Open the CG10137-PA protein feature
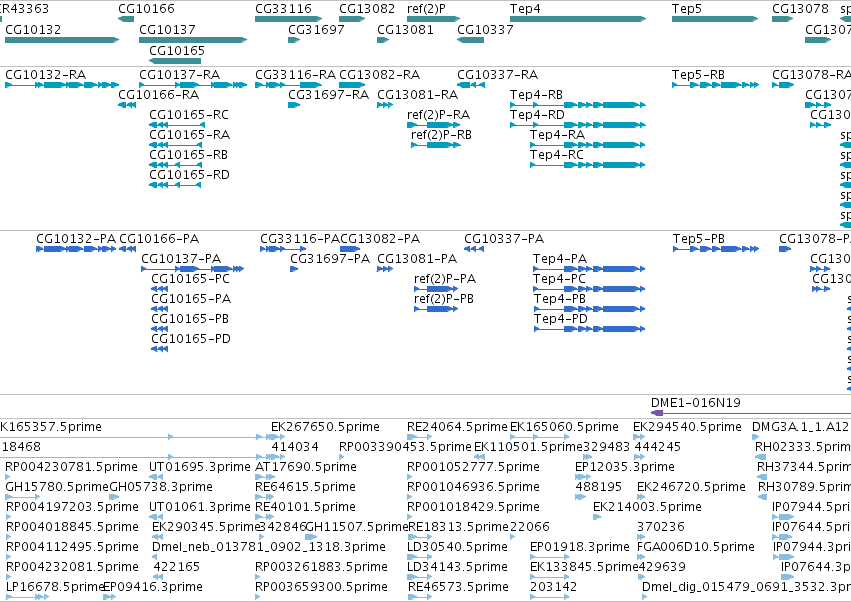 (x=193, y=269)
